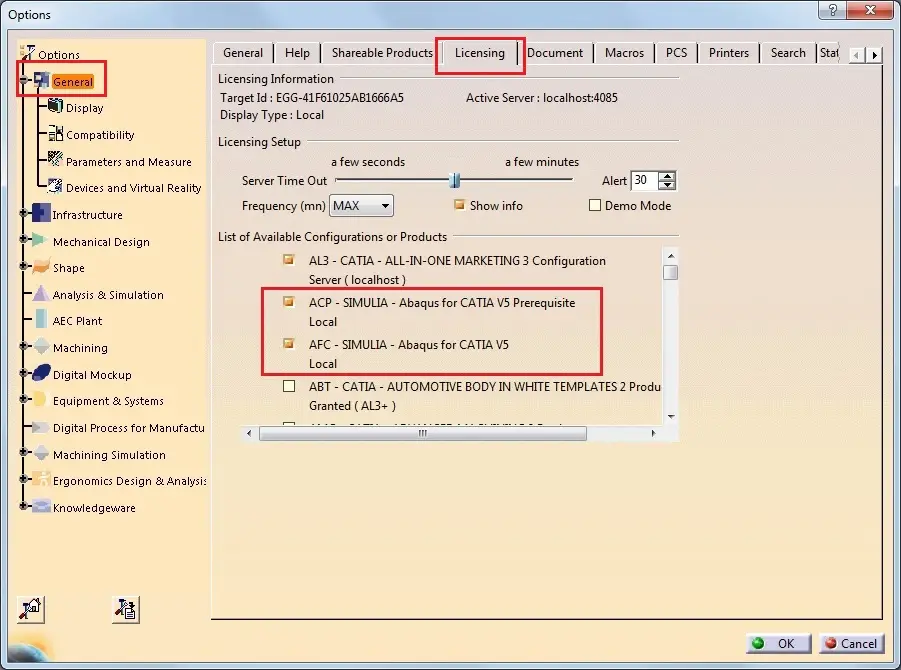Screen dimensions: 901x670
Task: Click the Machining category icon
Action: tap(41, 346)
